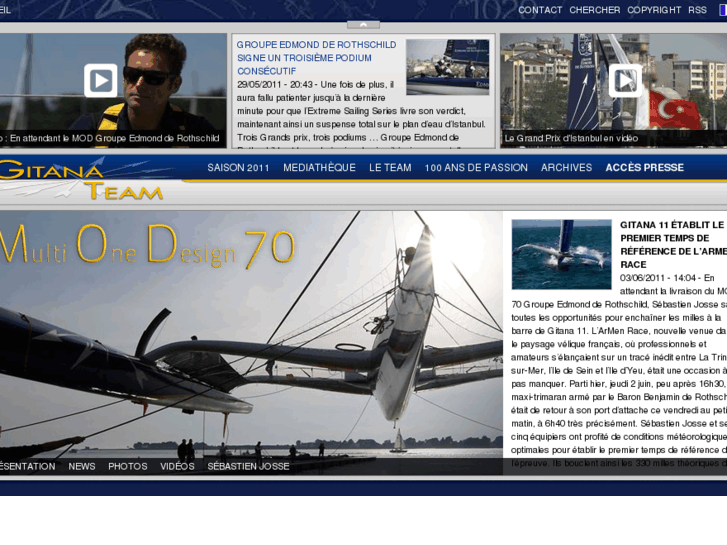The height and width of the screenshot is (545, 727).
Task: Open the COPYRIGHT link
Action: tap(654, 10)
